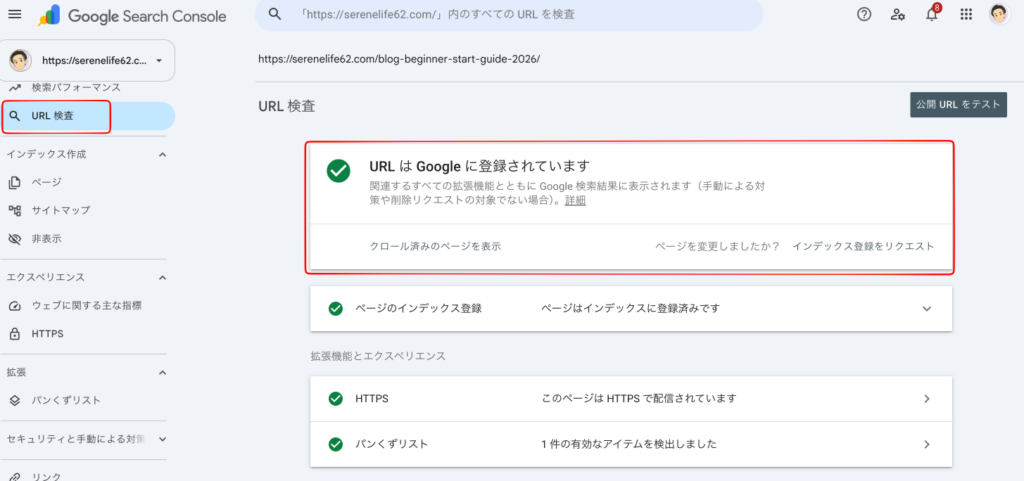Collapse the 拡張 section
Screen dimensions: 1024x481
[163, 373]
